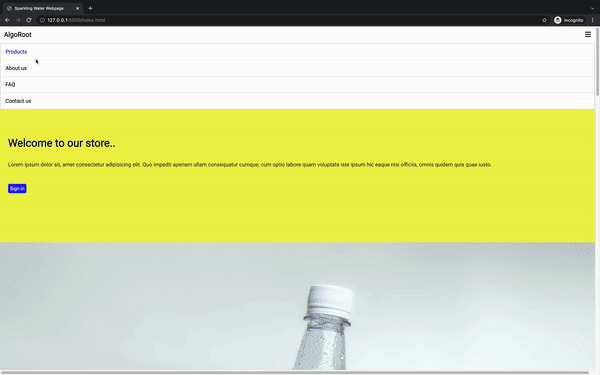Screen dimensions: 600x375
Task: Click the blue Sign in button
Action: (17, 188)
